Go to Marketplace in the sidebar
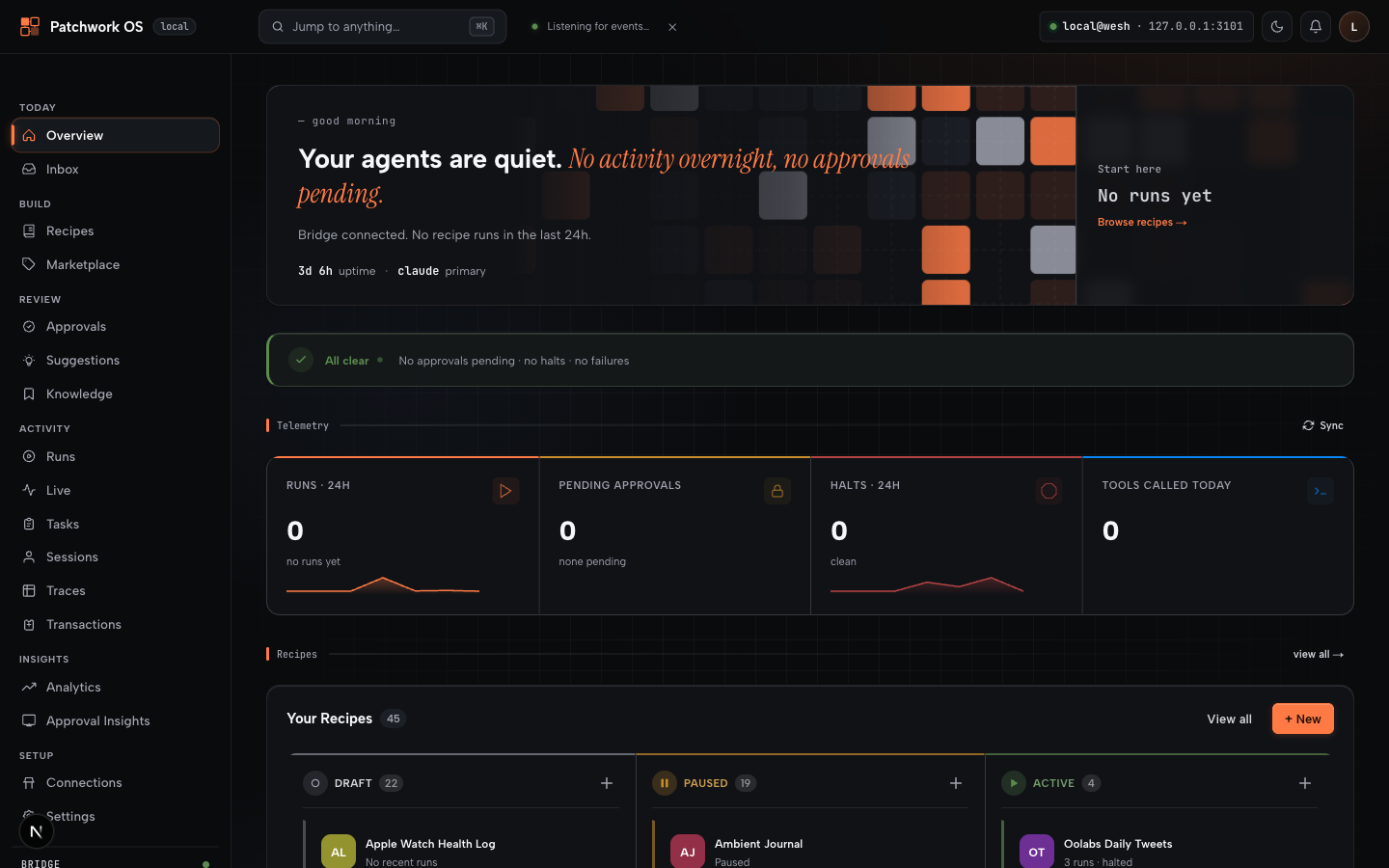This screenshot has height=868, width=1389. (x=116, y=264)
